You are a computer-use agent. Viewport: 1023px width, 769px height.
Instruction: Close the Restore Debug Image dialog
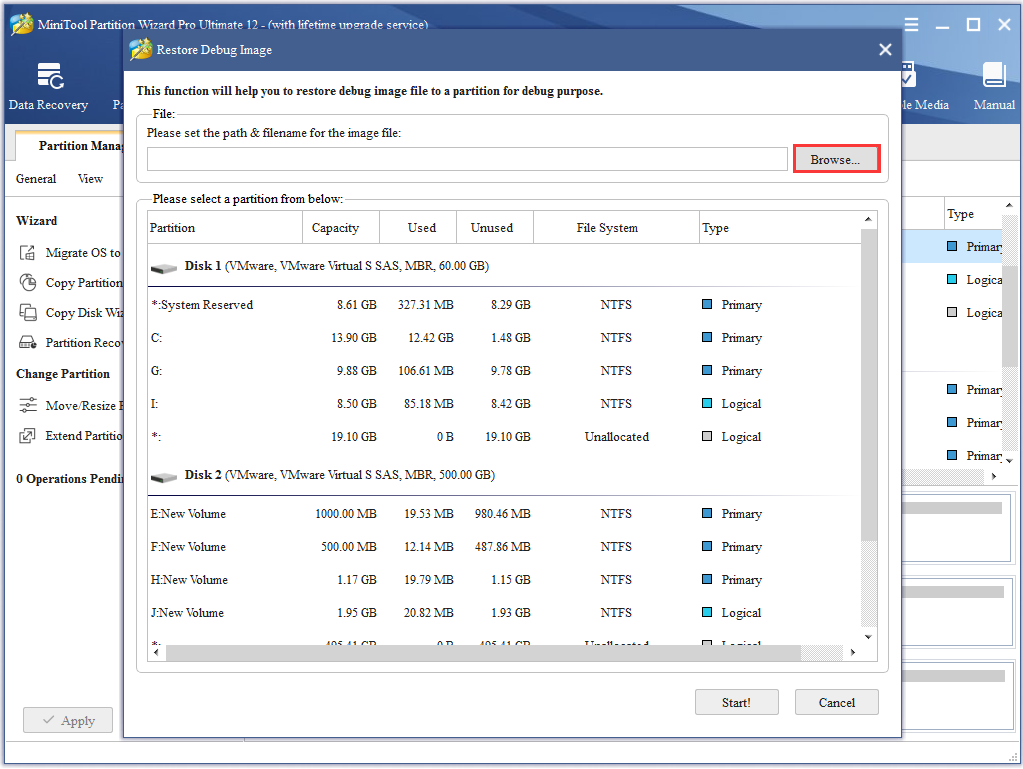coord(884,50)
